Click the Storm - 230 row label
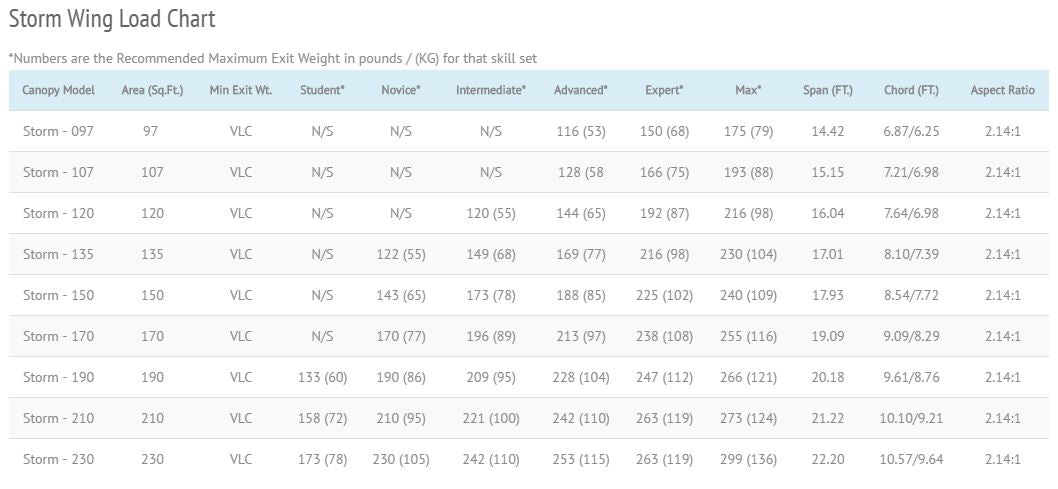Viewport: 1058px width, 489px height. pos(58,459)
